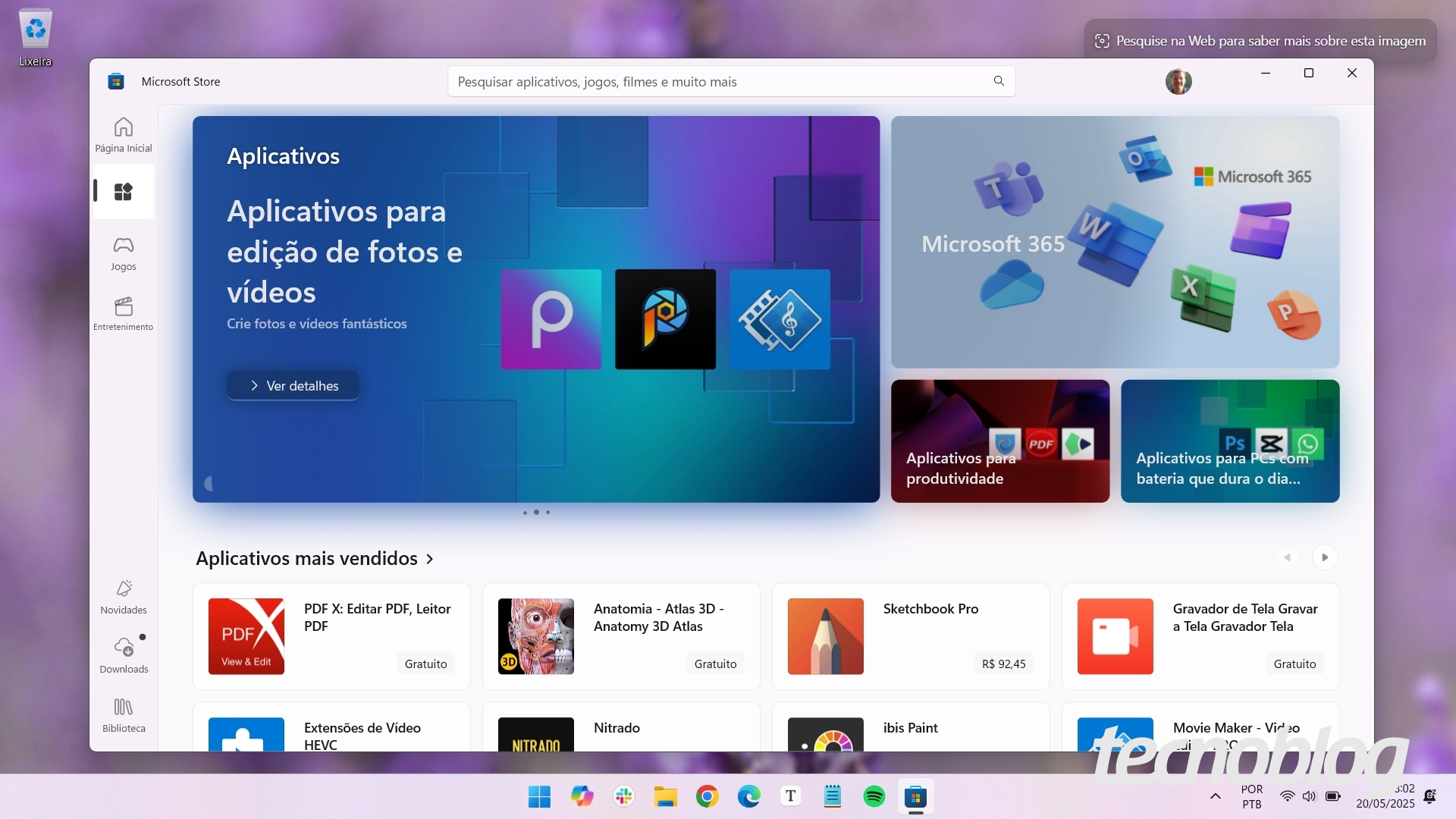The image size is (1456, 819).
Task: Launch Spotify from taskbar
Action: click(874, 796)
